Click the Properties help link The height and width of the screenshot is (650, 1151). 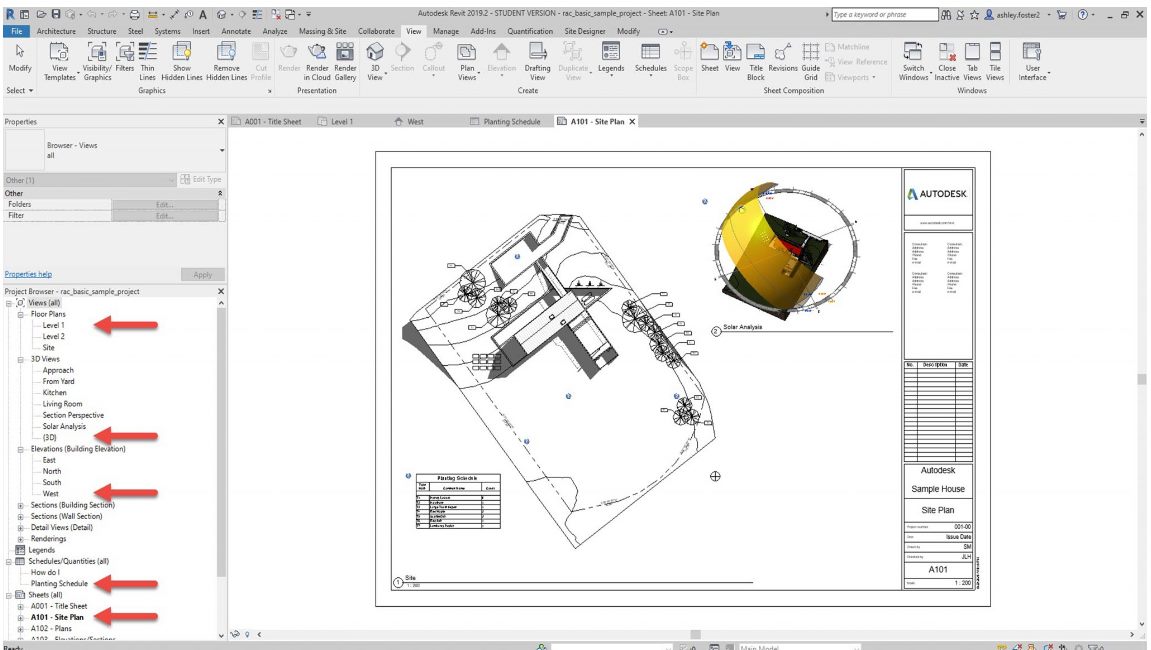tap(28, 274)
